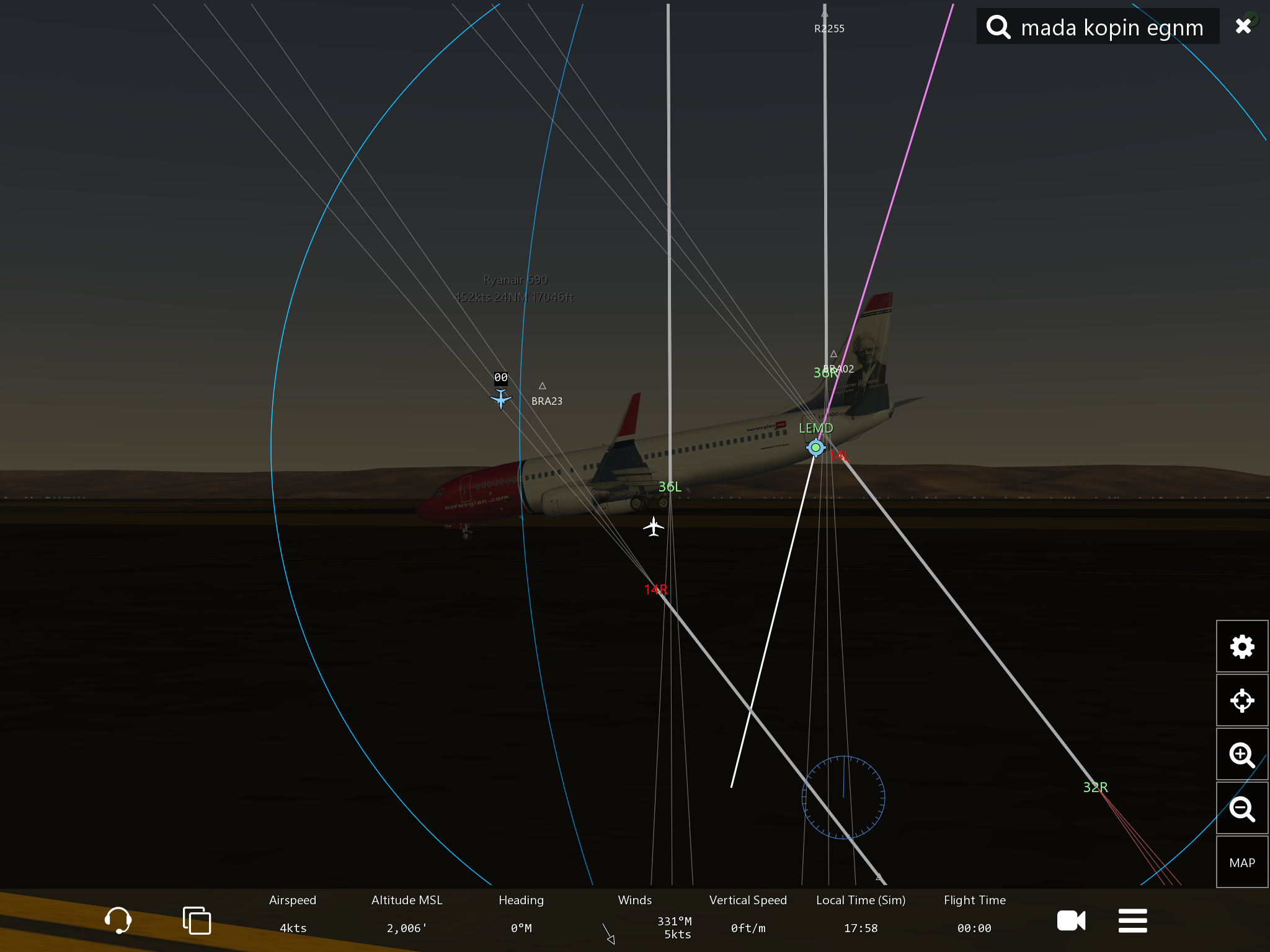Select runway 32R label on map
This screenshot has width=1270, height=952.
1095,787
